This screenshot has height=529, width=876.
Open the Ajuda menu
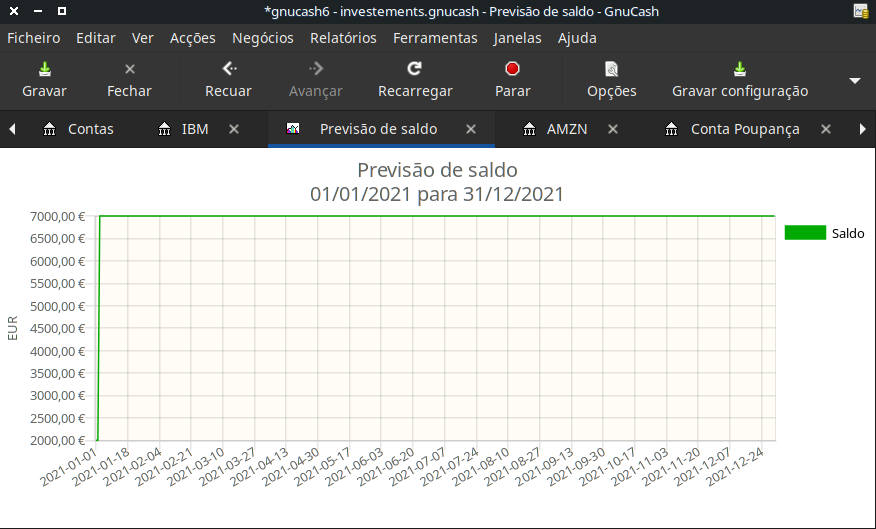(577, 38)
